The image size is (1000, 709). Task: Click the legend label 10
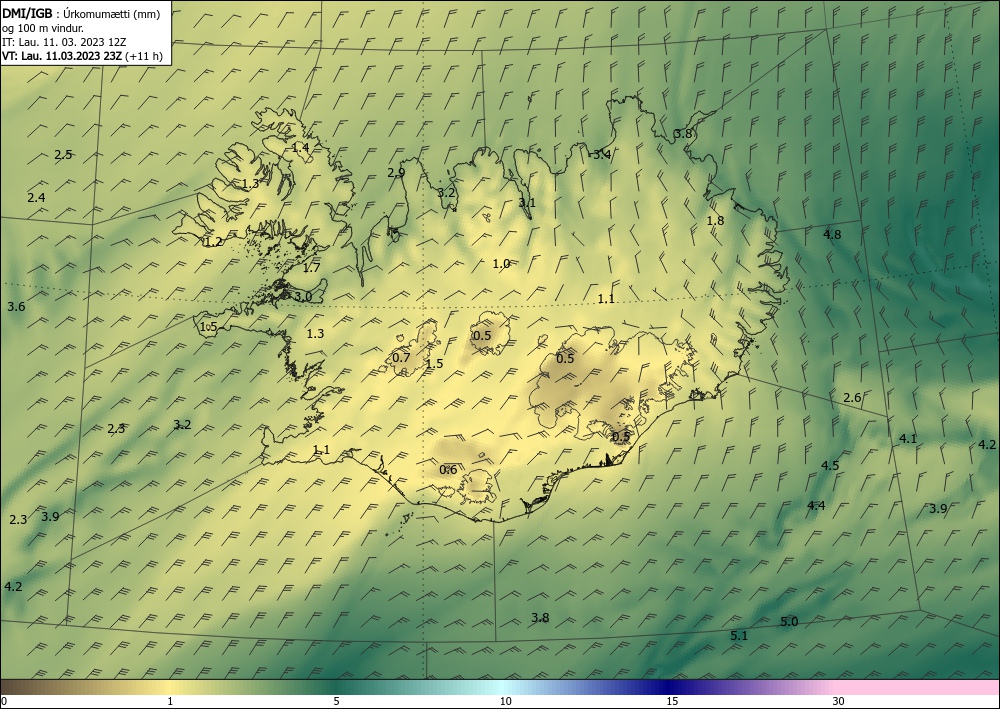pyautogui.click(x=506, y=701)
